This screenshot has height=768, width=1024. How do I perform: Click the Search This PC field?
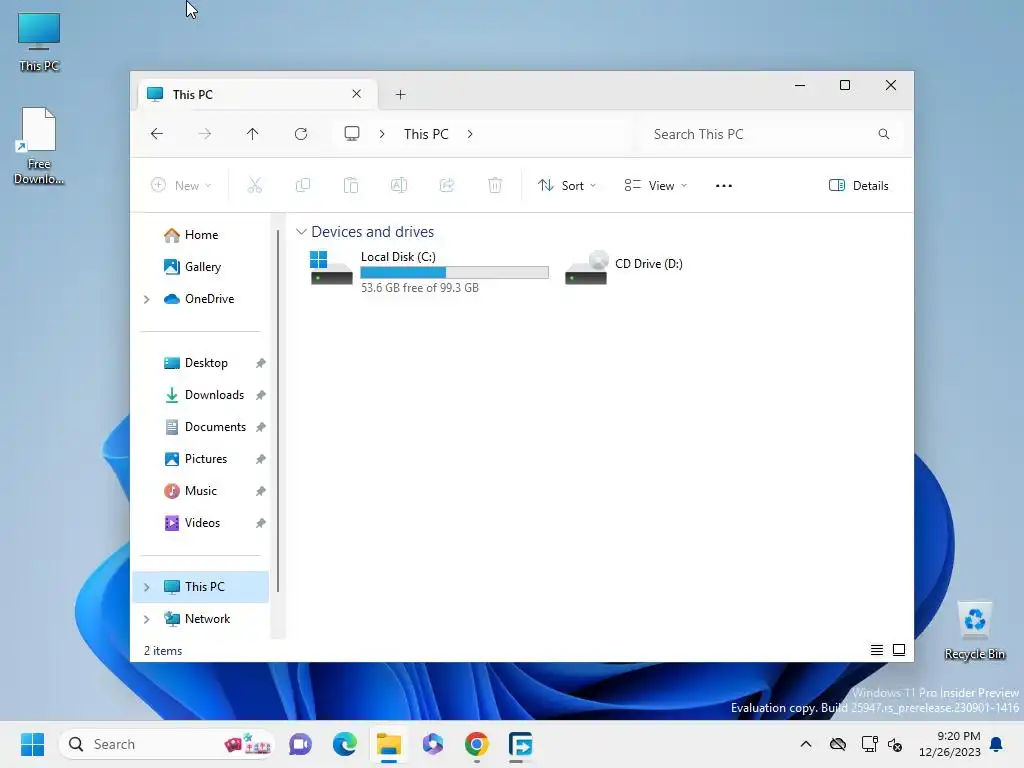[771, 134]
